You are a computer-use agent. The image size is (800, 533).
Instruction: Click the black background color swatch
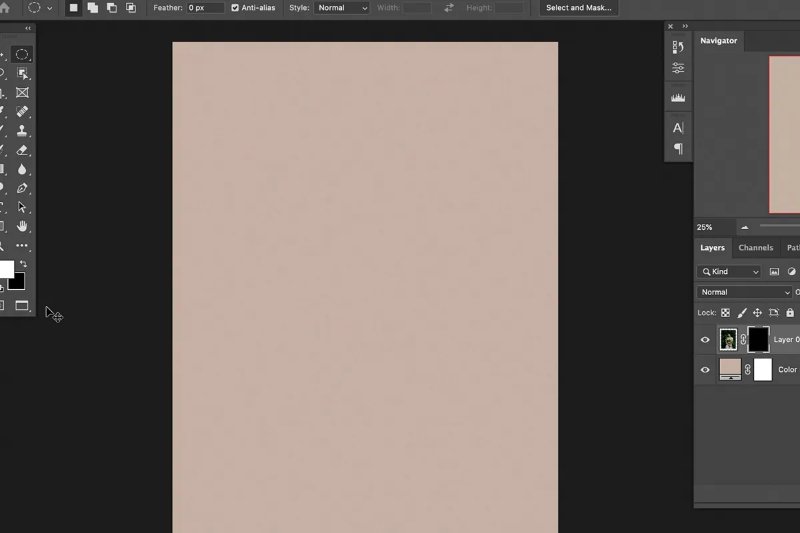[17, 281]
